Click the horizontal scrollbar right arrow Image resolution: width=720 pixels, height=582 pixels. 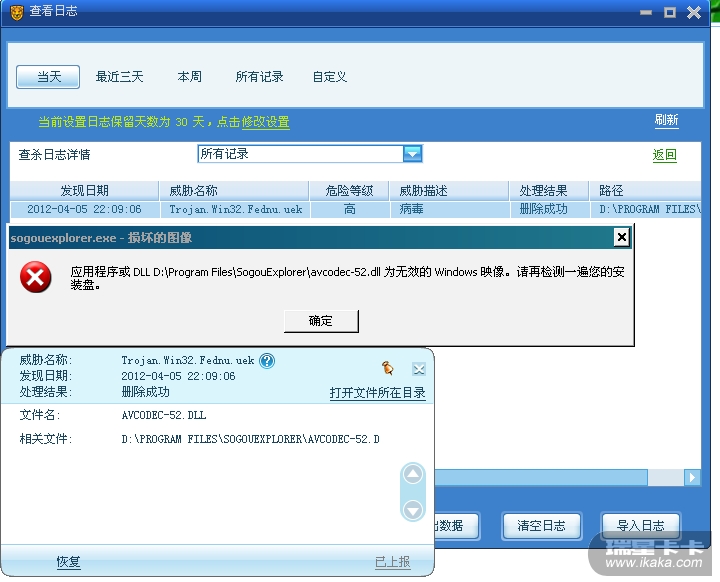point(692,478)
